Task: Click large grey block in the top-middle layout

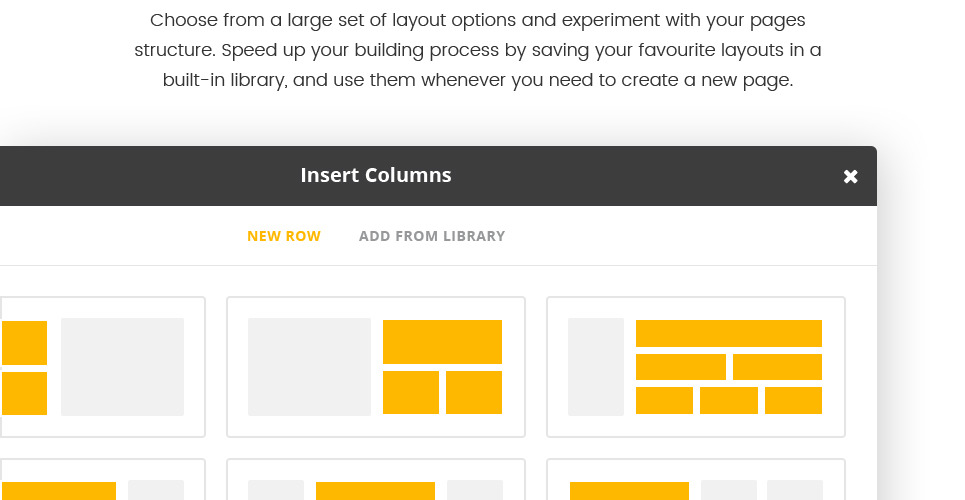Action: click(309, 367)
